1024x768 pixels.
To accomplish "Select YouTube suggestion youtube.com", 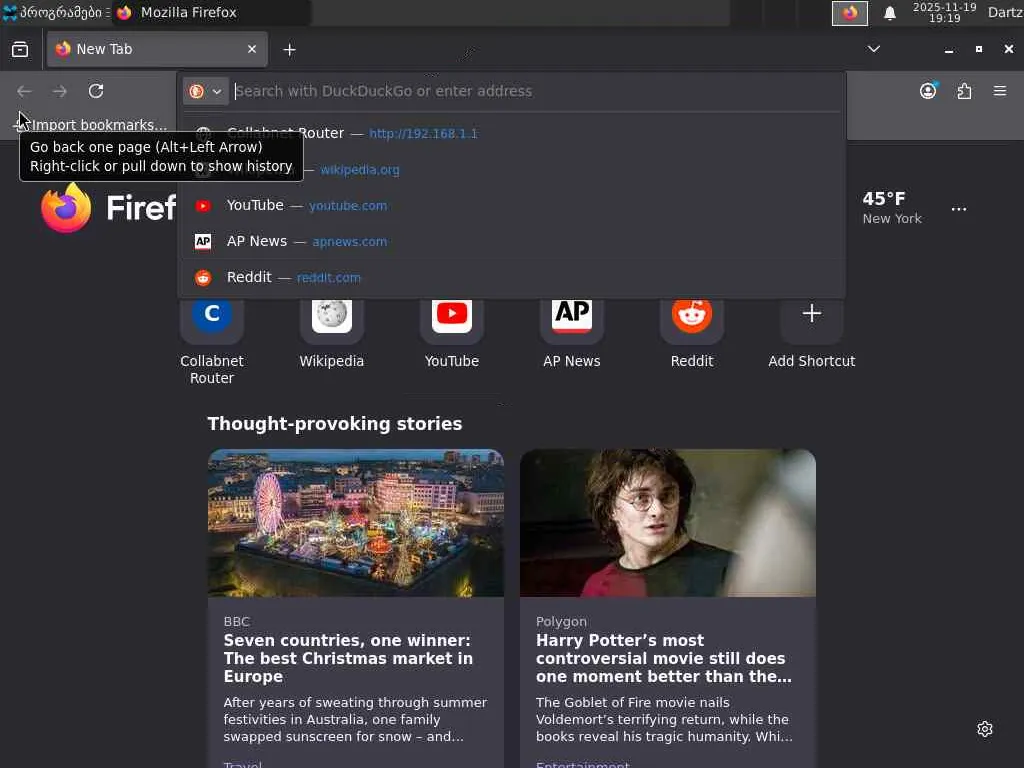I will pyautogui.click(x=511, y=206).
